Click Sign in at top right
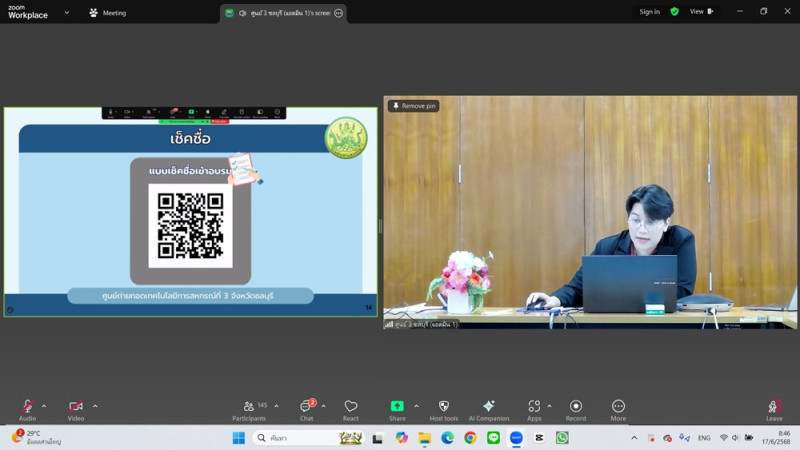The width and height of the screenshot is (800, 450). tap(649, 12)
